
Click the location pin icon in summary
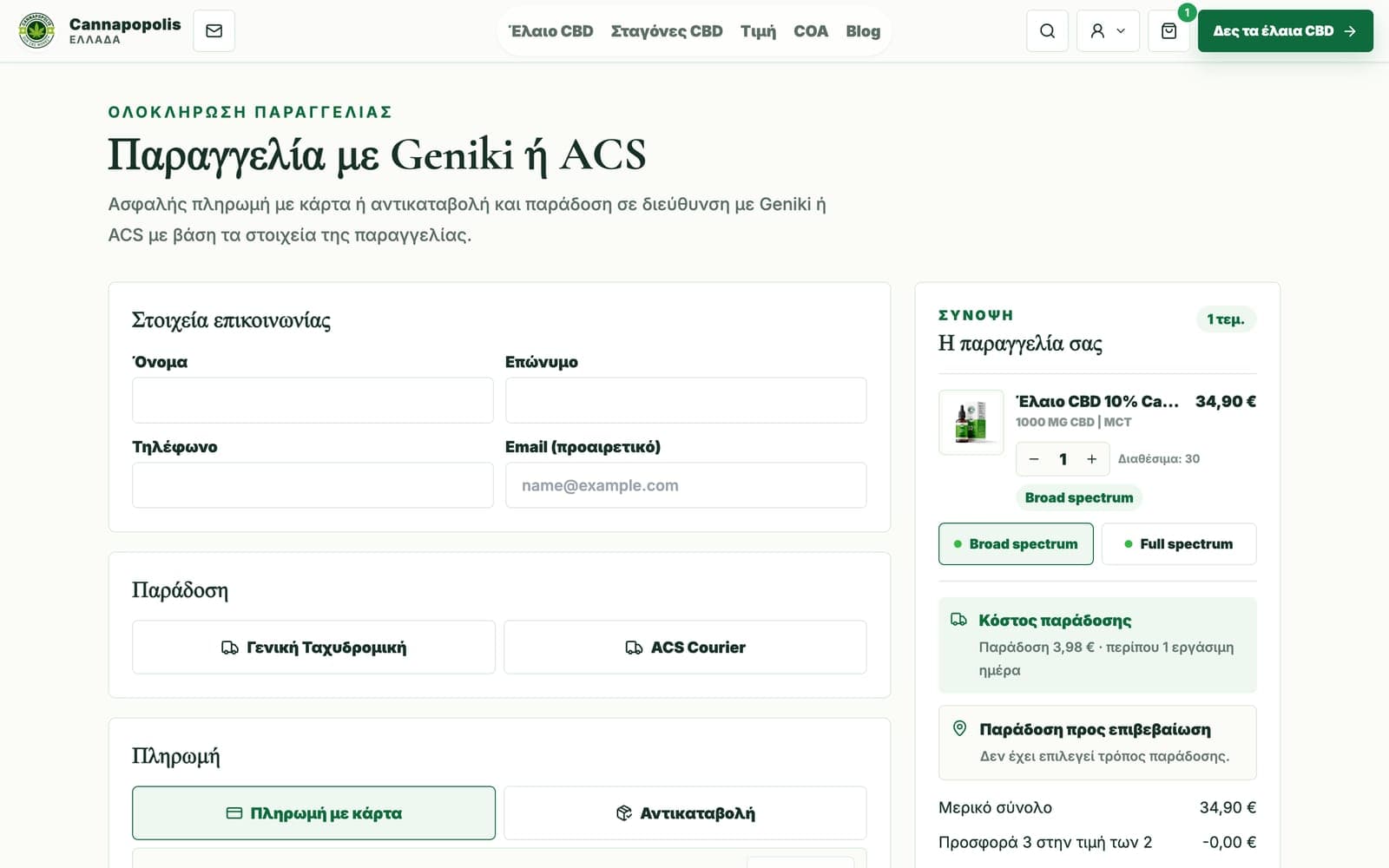959,728
